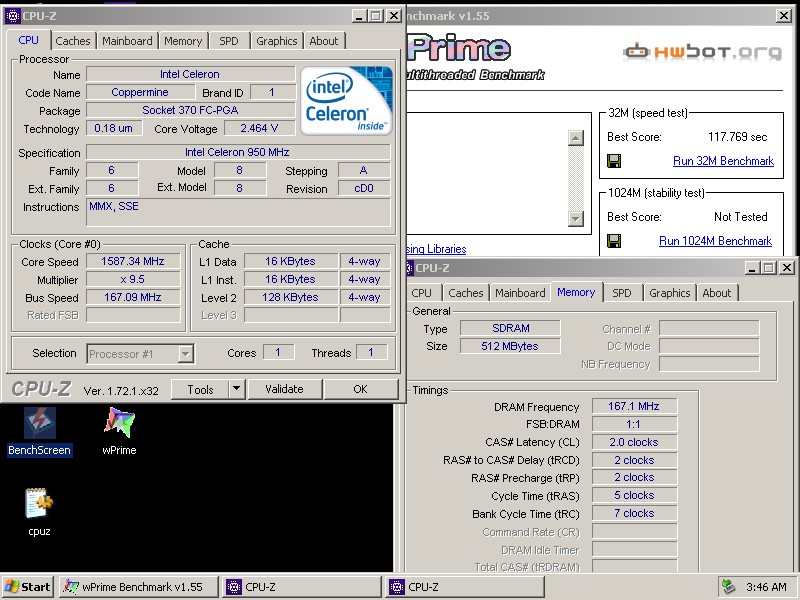Select Memory tab in second CPU-Z window
The height and width of the screenshot is (600, 800).
576,292
